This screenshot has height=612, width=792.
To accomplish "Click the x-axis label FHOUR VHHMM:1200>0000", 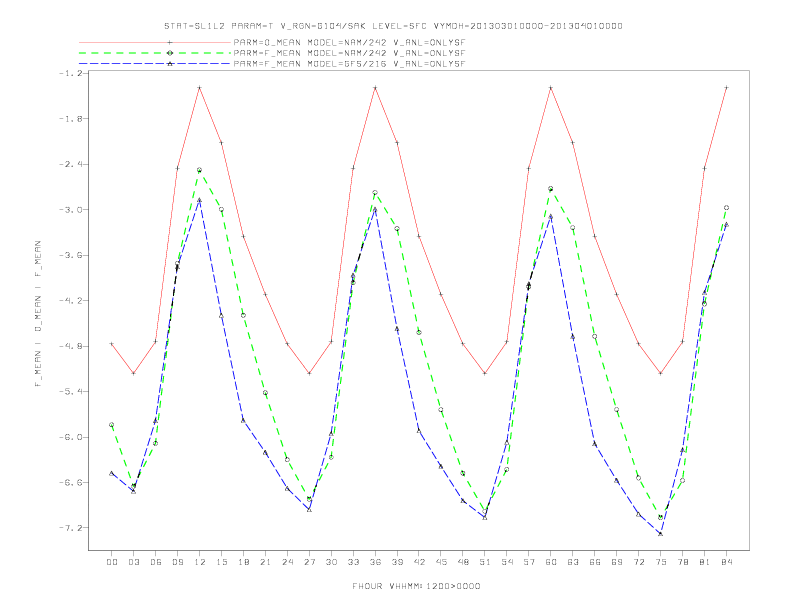I will (416, 586).
